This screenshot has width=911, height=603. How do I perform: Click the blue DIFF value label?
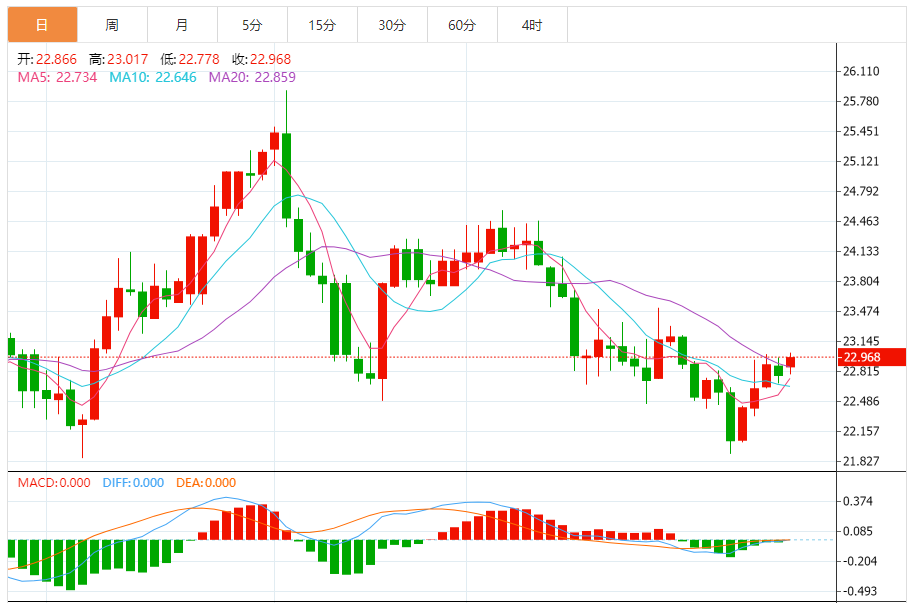(133, 483)
